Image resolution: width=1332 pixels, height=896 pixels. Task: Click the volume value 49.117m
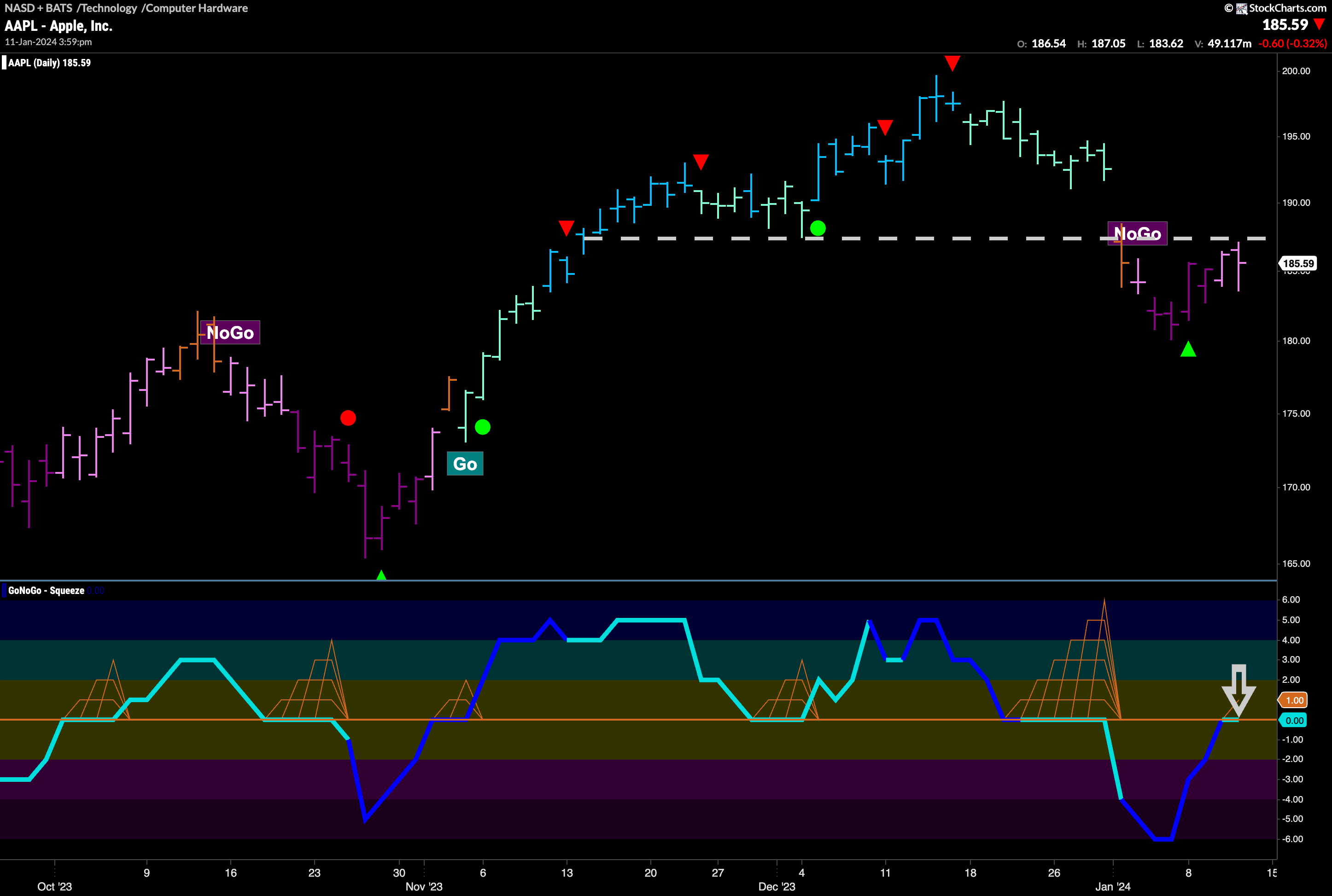(x=1230, y=43)
